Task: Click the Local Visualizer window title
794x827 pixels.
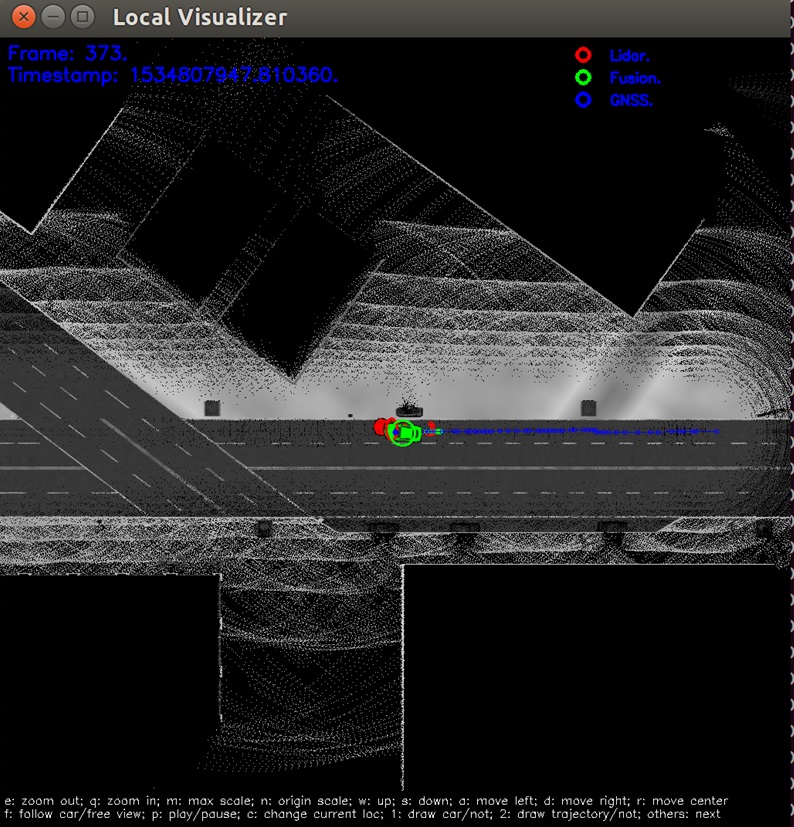Action: tap(200, 17)
